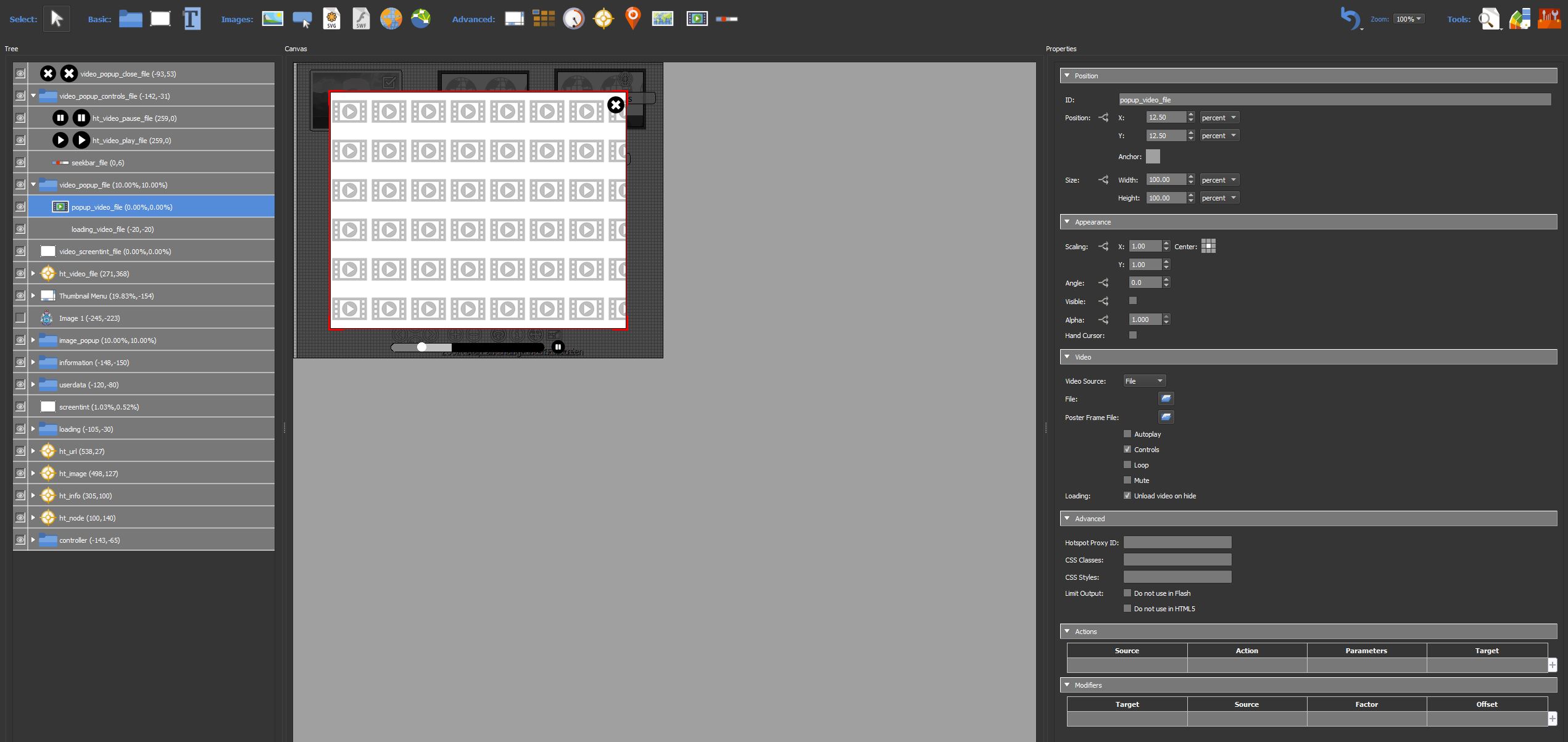Click the Undo arrow icon
The image size is (1568, 742).
point(1350,19)
